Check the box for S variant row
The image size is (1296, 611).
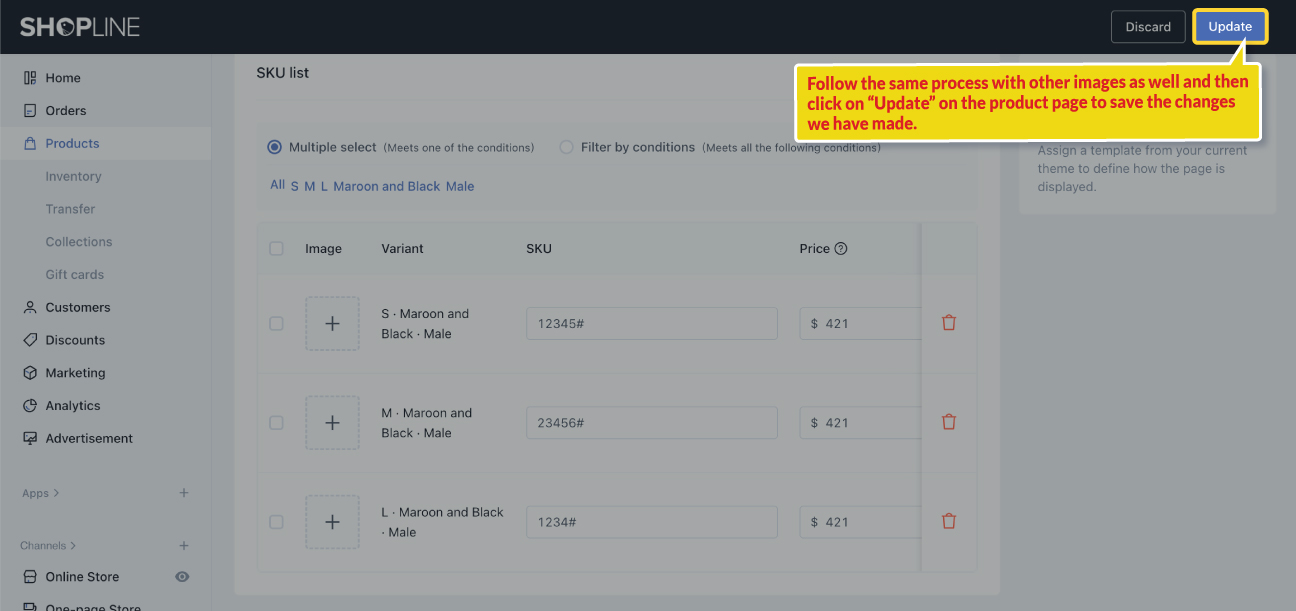[276, 323]
